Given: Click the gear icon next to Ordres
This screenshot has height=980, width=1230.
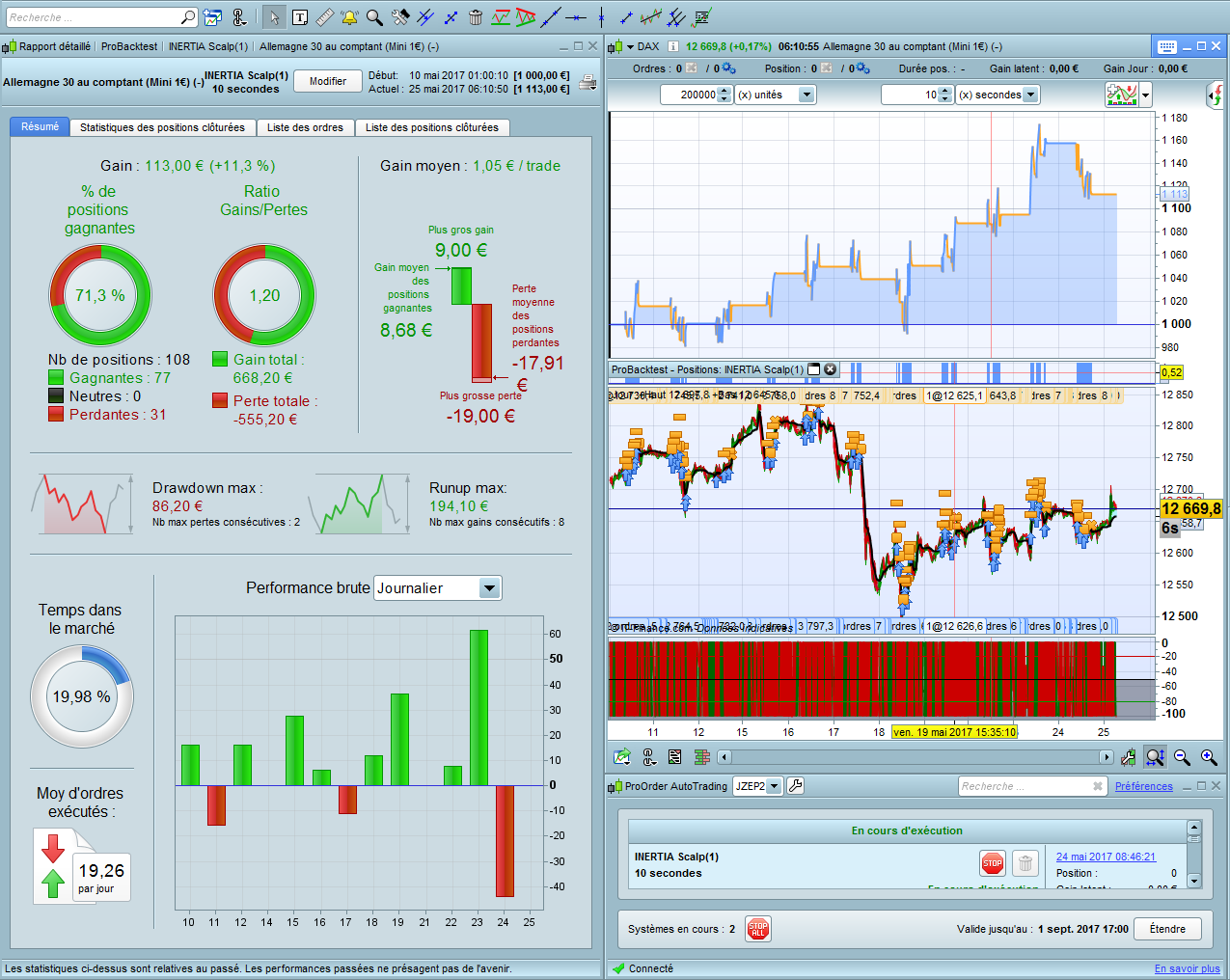Looking at the screenshot, I should coord(729,68).
